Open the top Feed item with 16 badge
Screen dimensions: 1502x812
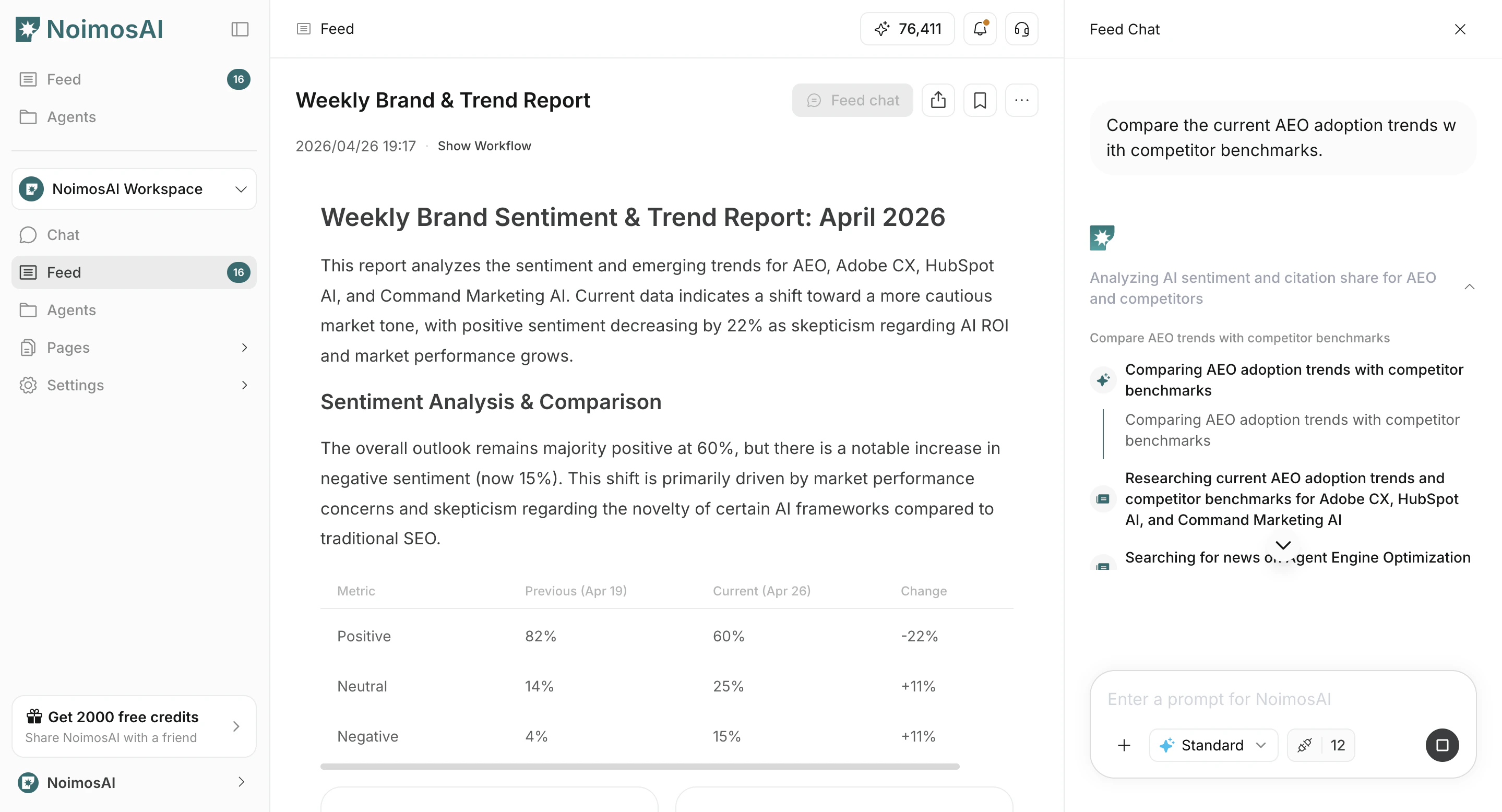point(134,79)
